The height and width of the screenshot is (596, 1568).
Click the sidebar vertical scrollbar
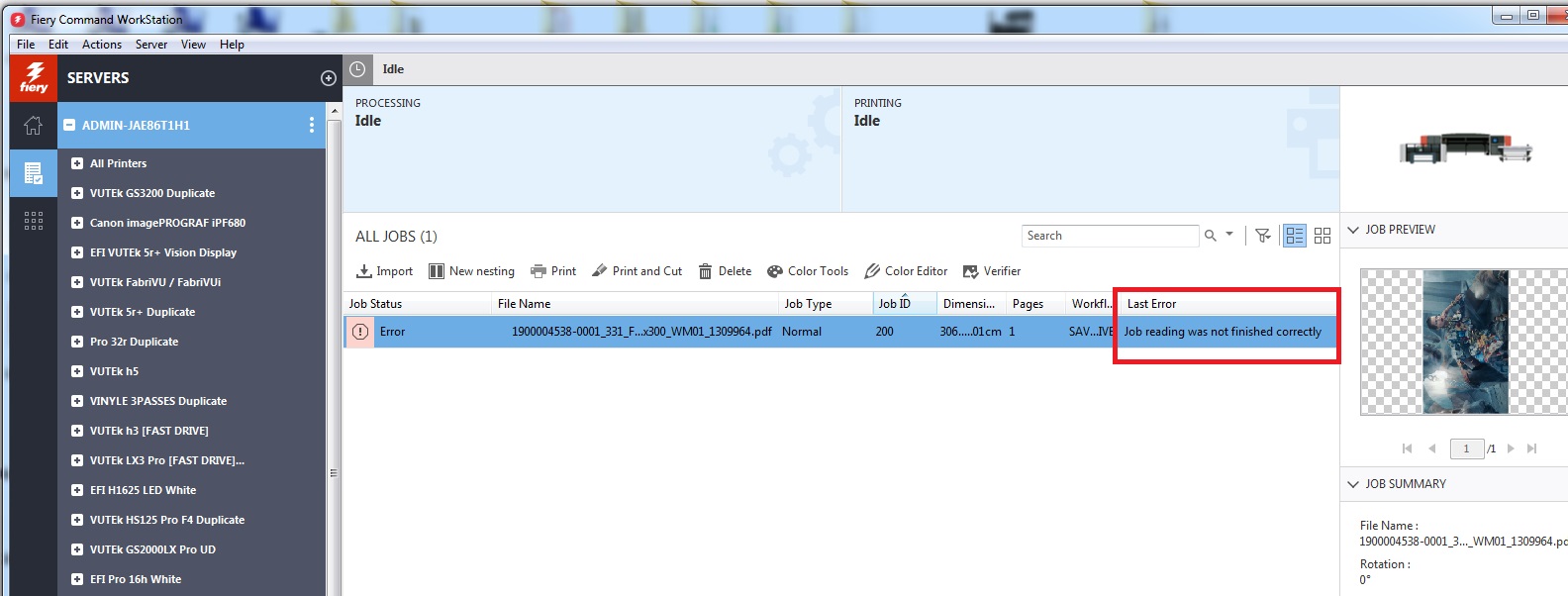tap(334, 348)
